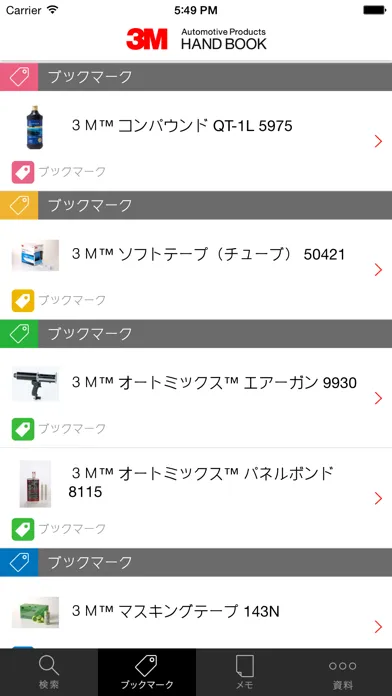Screen dimensions: 392x696
Task: Tap the 3M Automotive Products HAND BOOK logo
Action: (196, 39)
